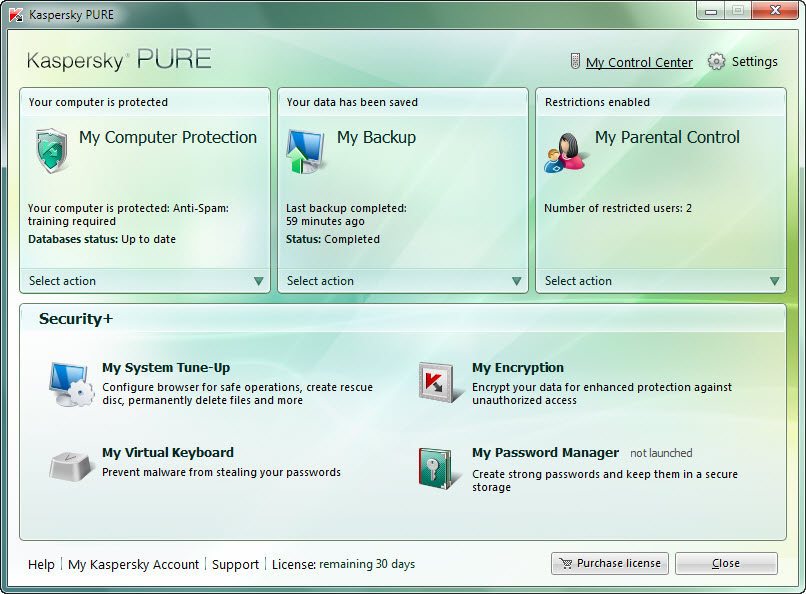Click the My Computer Protection shield icon
Screen dimensions: 806x594
(51, 151)
